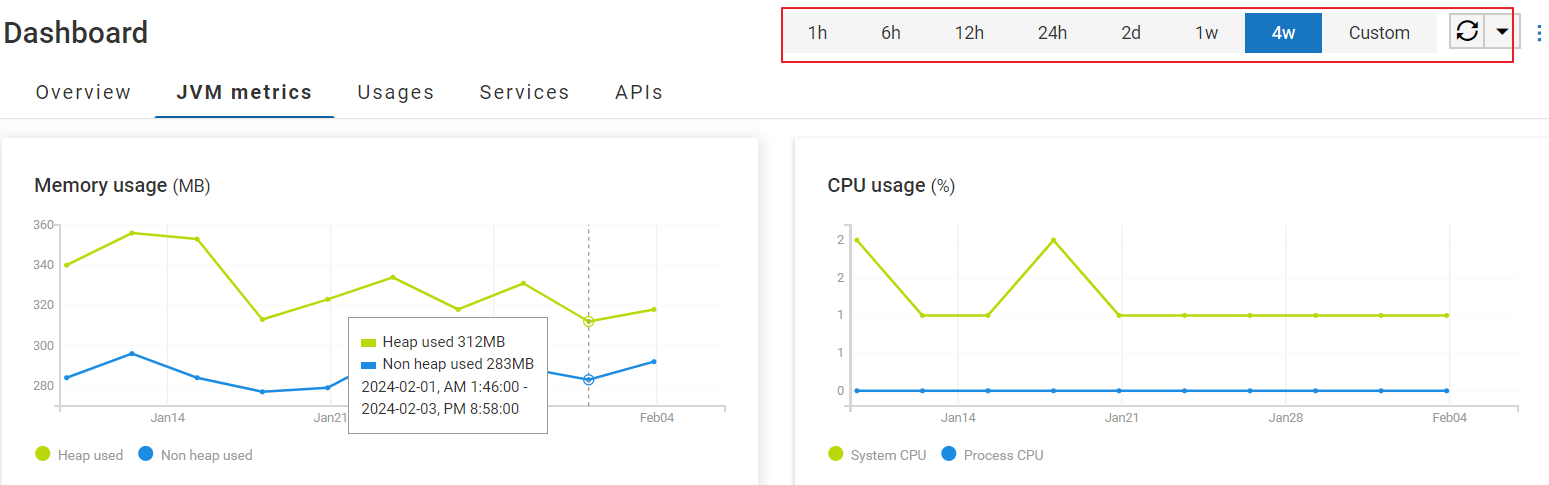Click highlighted heap data point on chart

click(588, 321)
